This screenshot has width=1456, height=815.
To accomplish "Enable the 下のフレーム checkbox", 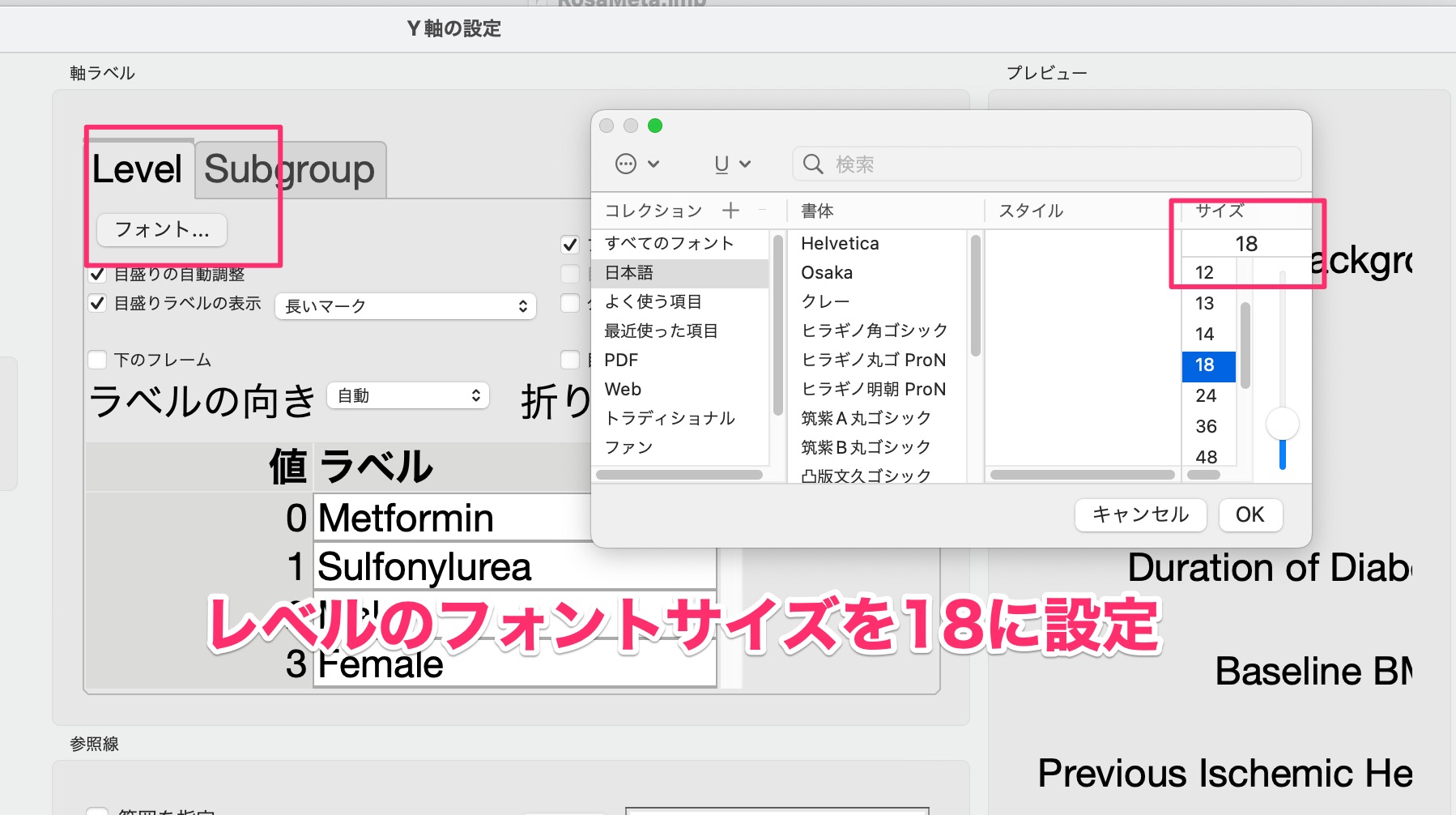I will pyautogui.click(x=97, y=359).
